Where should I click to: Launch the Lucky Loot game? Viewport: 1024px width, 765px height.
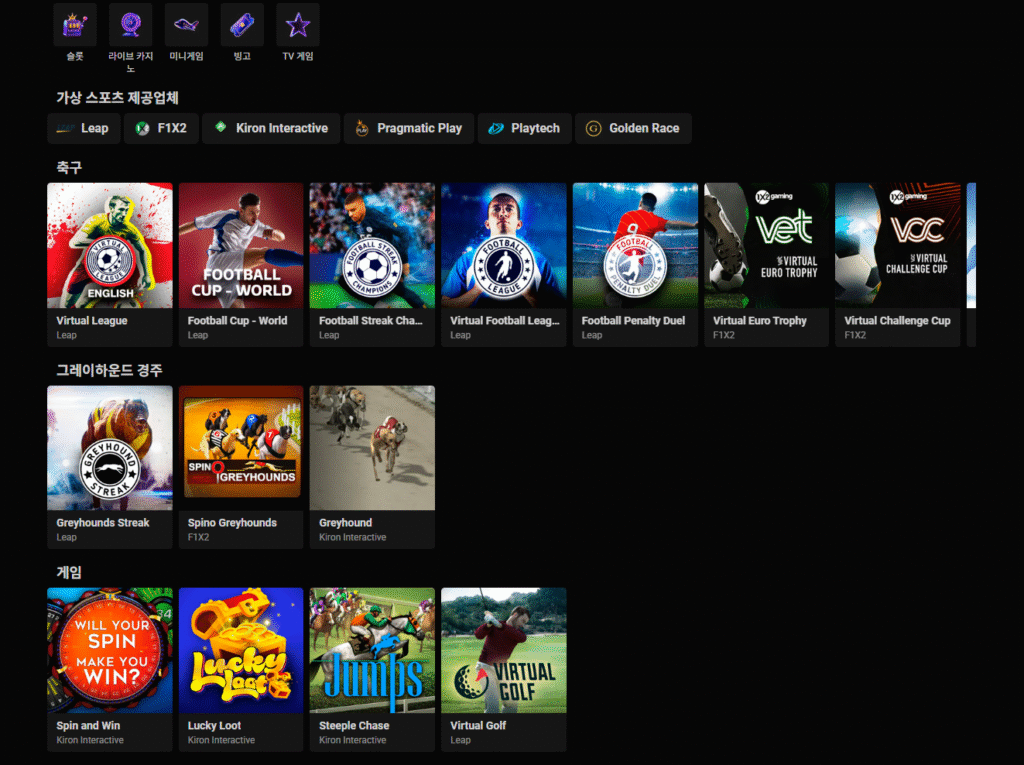[241, 650]
